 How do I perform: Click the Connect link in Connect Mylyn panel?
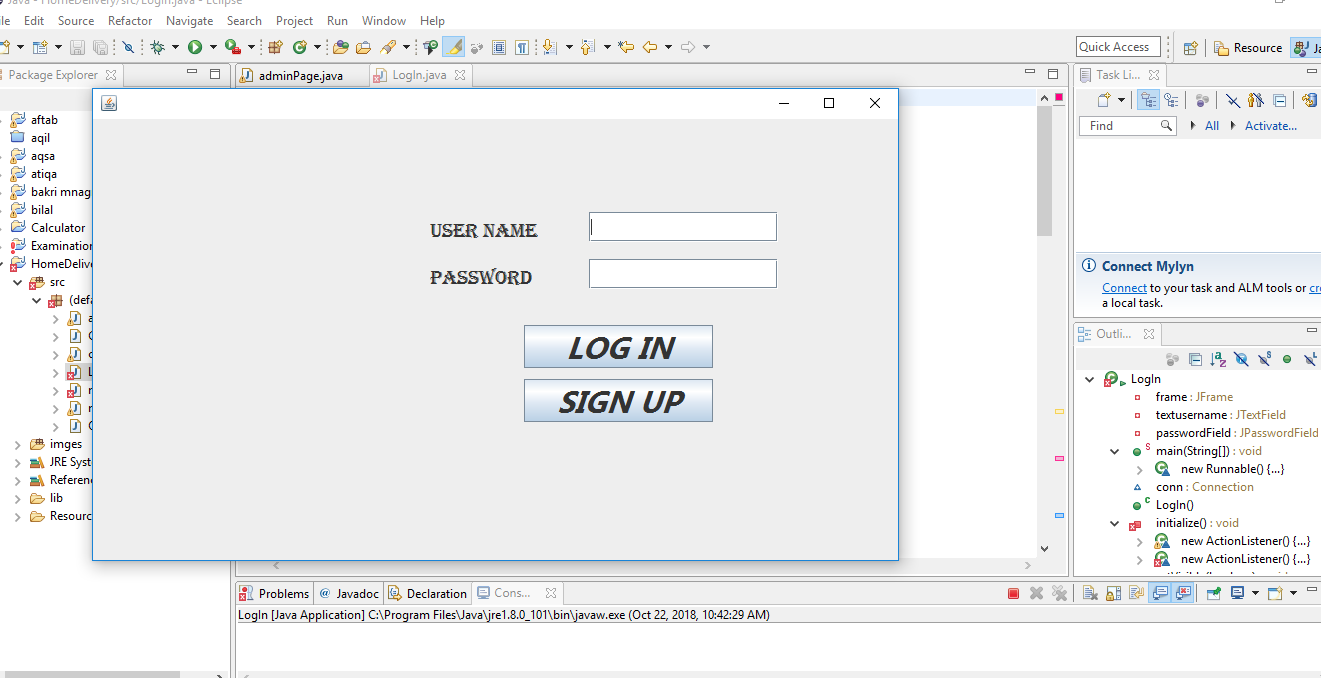[1124, 287]
